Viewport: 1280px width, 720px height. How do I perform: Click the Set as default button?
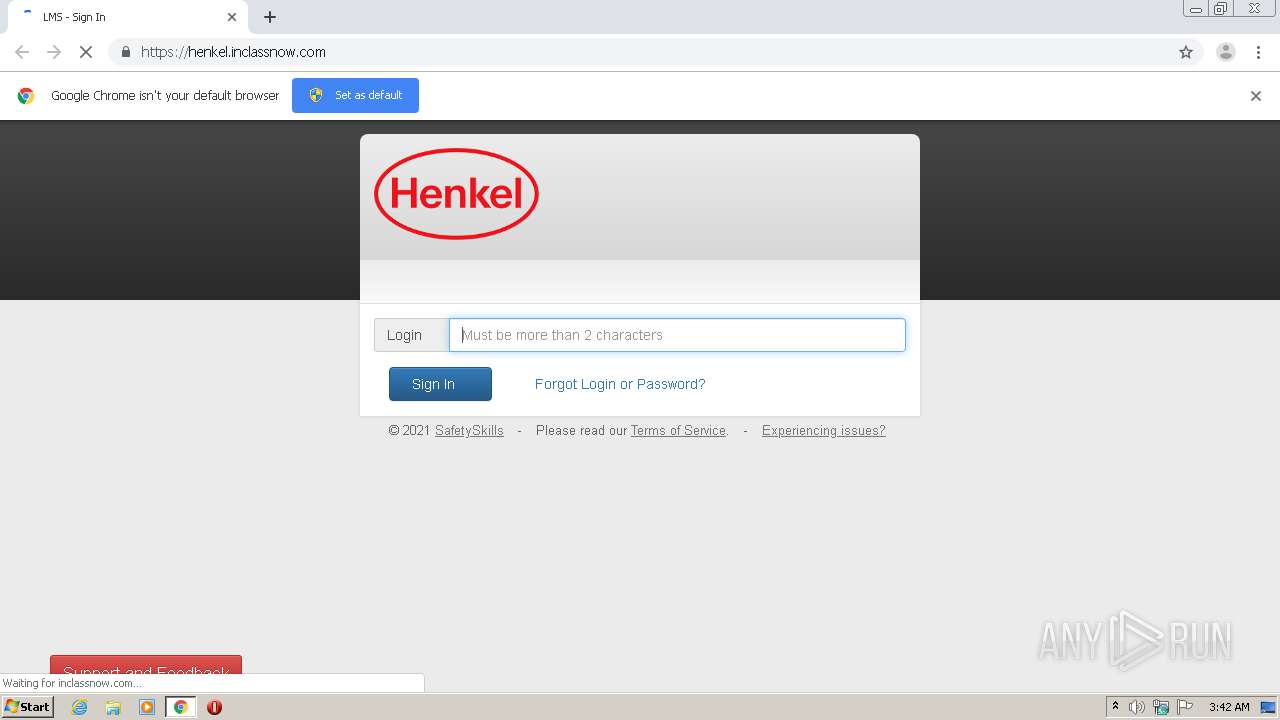[355, 95]
